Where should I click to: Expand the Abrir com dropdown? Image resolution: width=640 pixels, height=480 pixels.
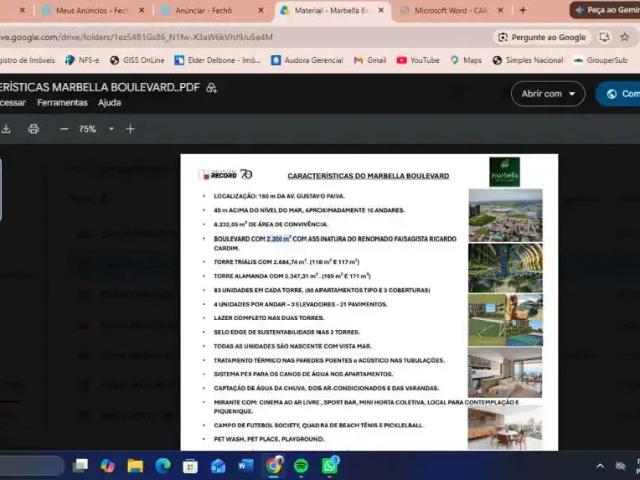pyautogui.click(x=548, y=94)
